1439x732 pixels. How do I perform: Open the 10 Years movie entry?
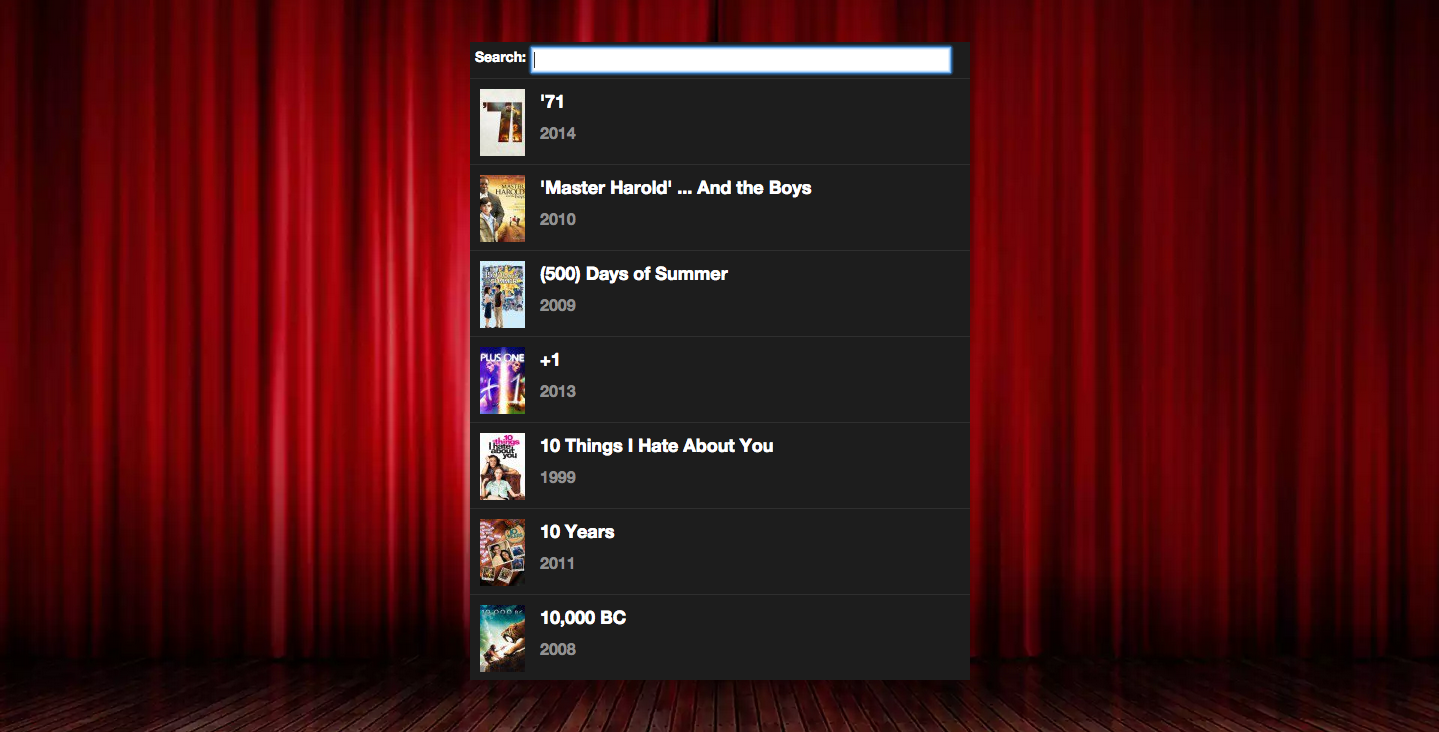pyautogui.click(x=576, y=531)
